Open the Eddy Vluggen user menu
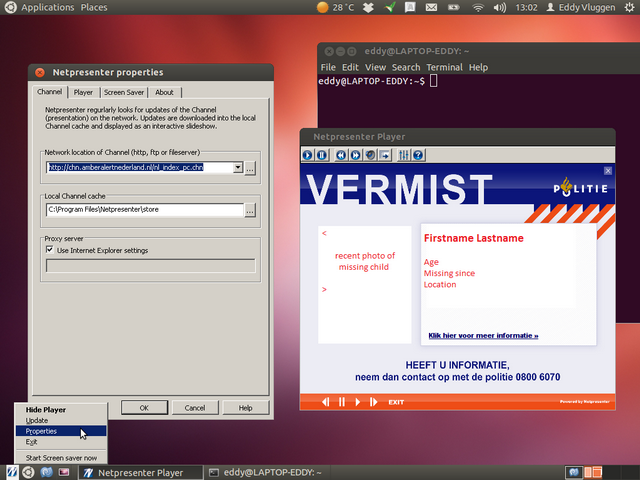Screen dimensions: 640x480 click(581, 7)
